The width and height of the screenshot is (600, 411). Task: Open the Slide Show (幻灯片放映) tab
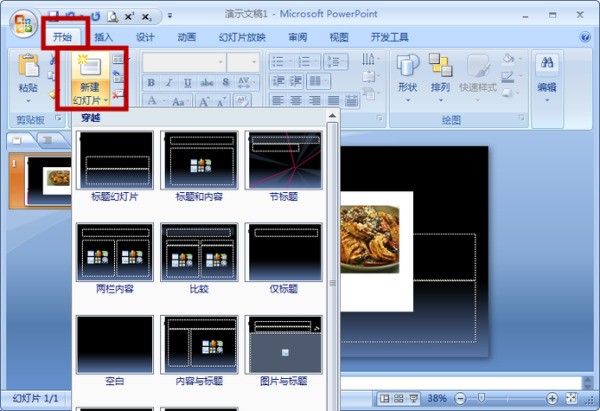(243, 37)
